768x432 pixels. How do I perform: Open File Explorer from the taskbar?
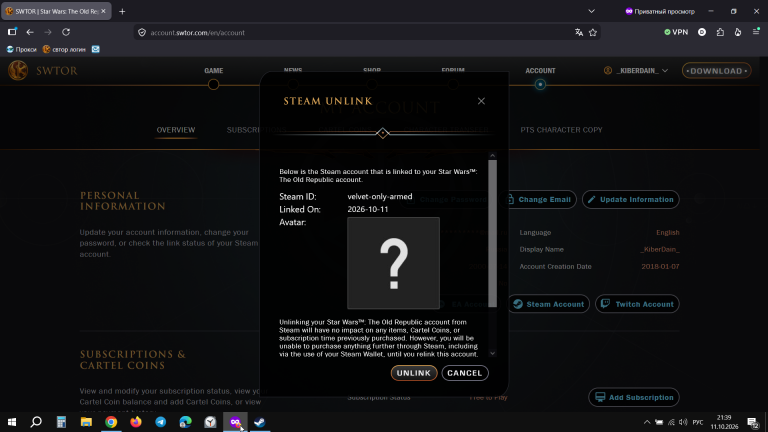(x=86, y=422)
